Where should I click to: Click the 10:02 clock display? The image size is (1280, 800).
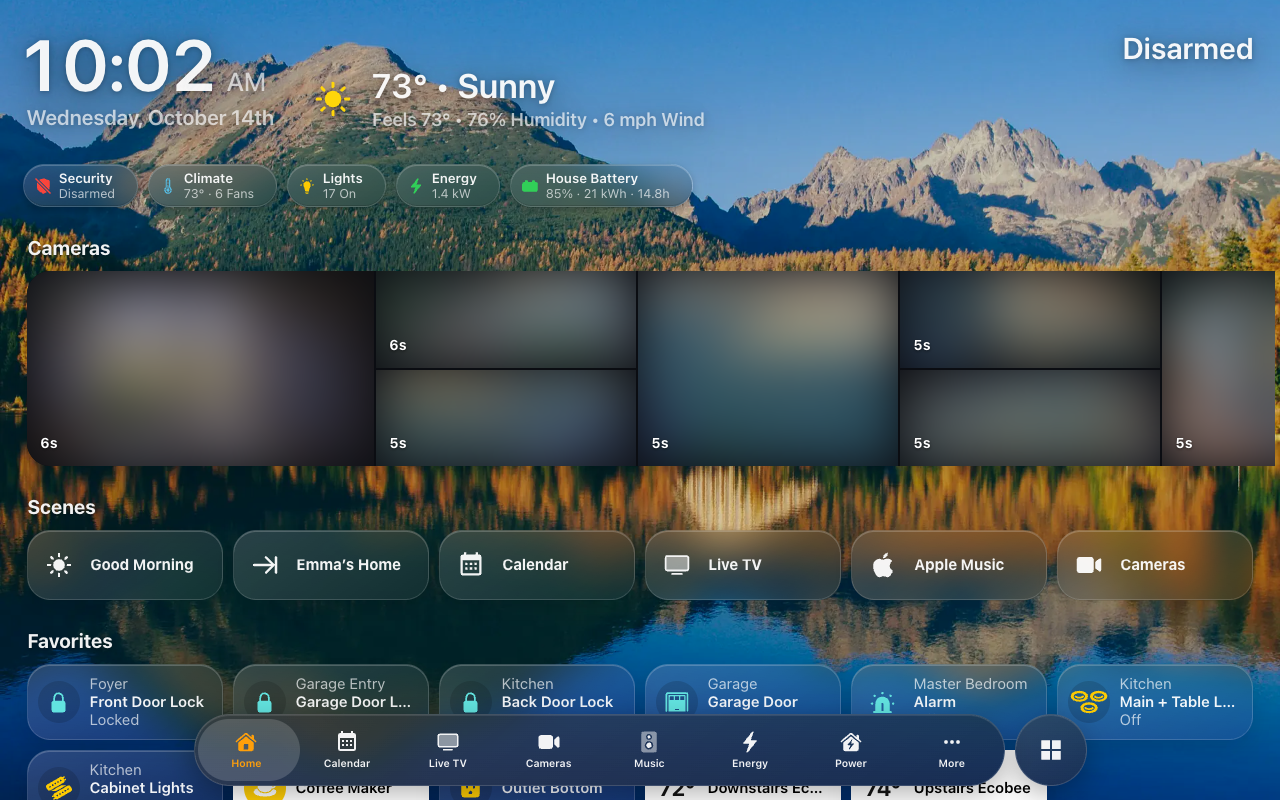point(119,67)
